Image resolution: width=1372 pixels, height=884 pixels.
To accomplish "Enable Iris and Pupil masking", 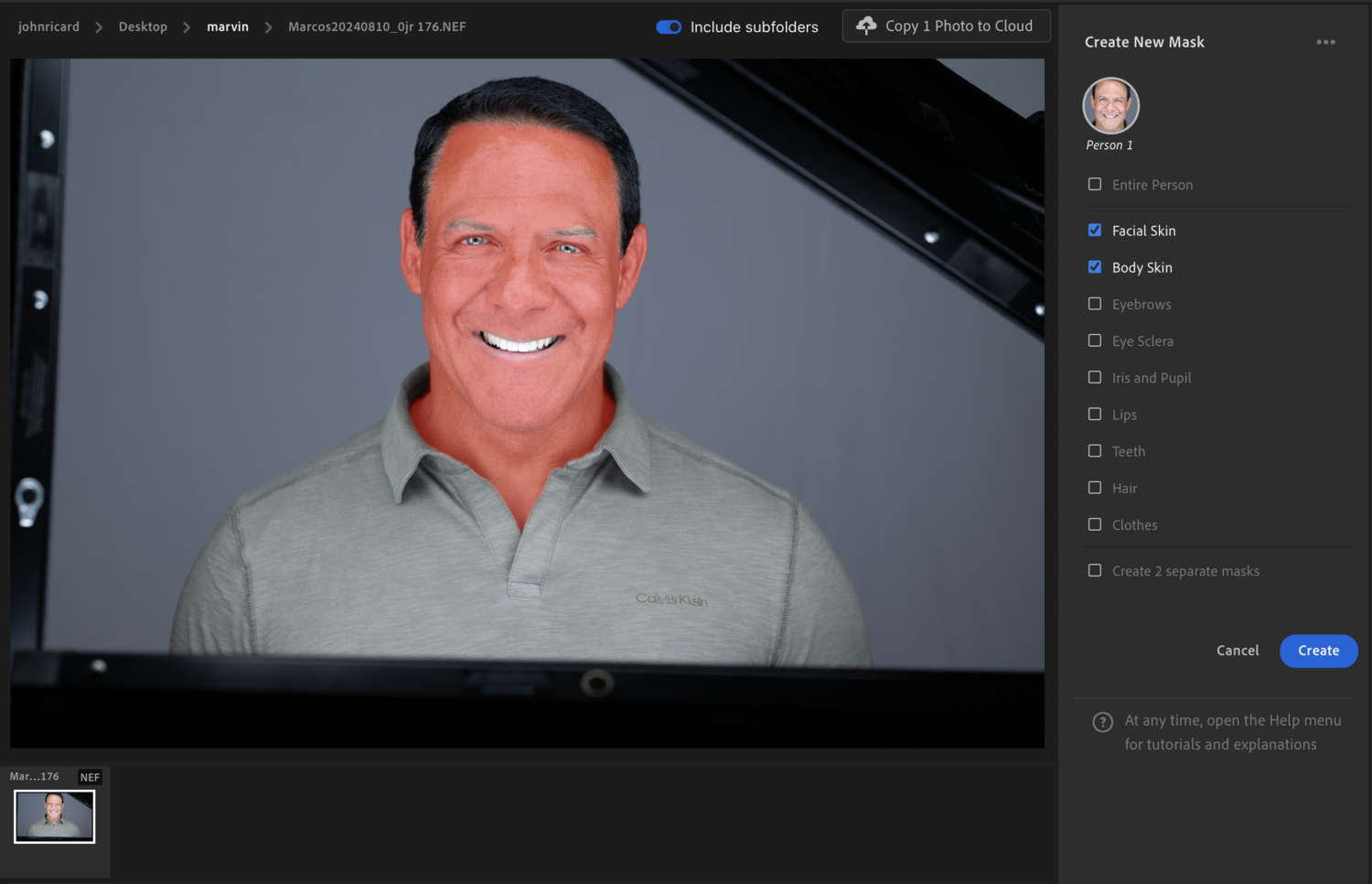I will tap(1094, 377).
